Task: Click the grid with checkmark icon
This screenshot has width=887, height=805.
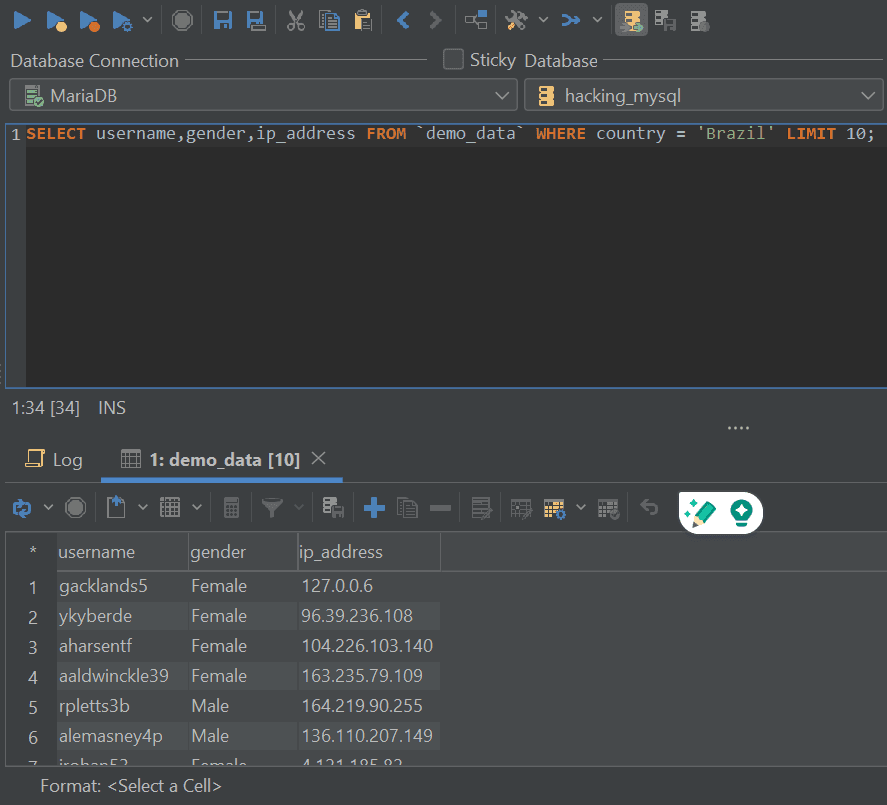Action: pyautogui.click(x=609, y=509)
